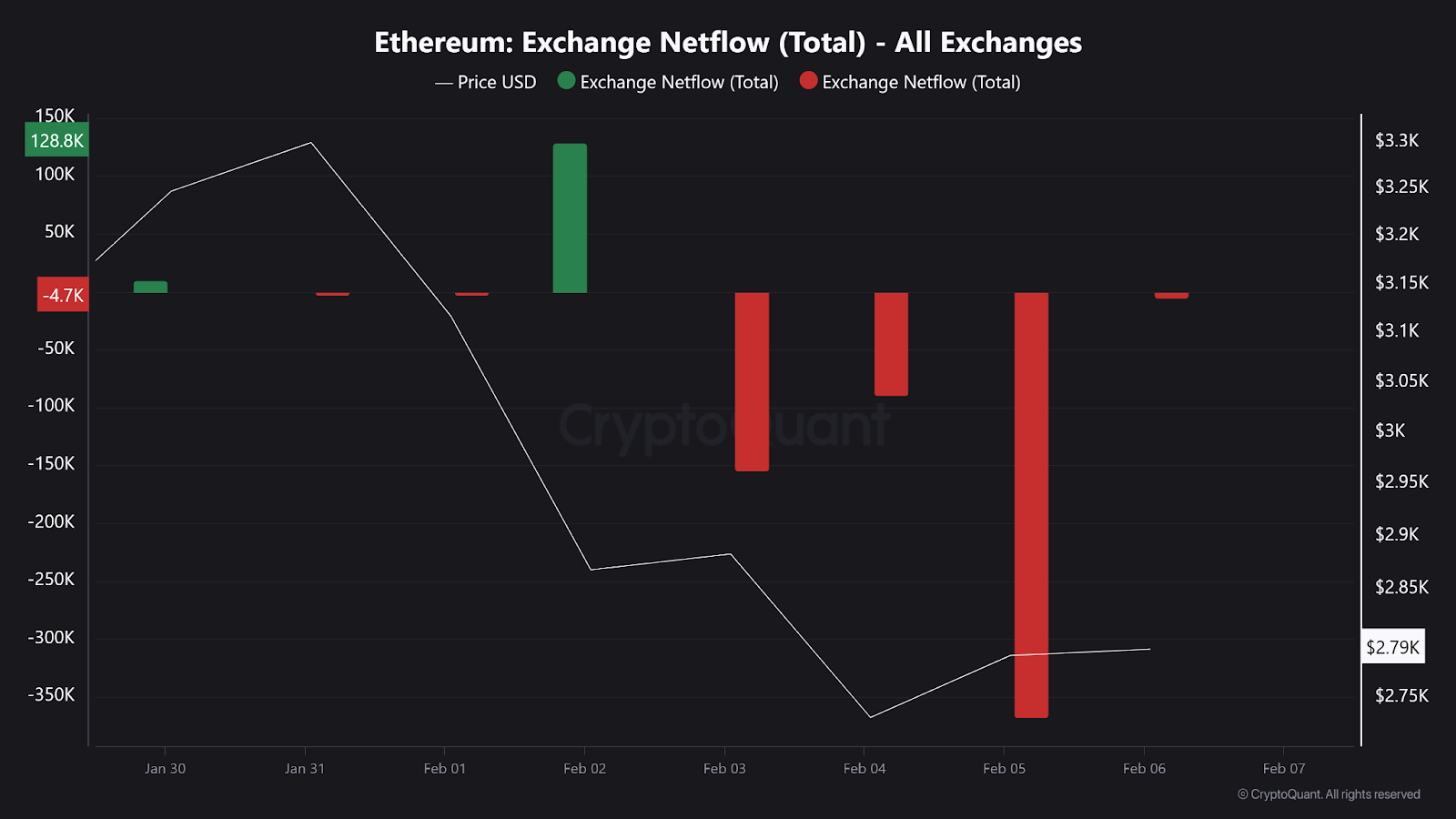
Task: Click the small green Jan 30 bar
Action: pos(150,287)
